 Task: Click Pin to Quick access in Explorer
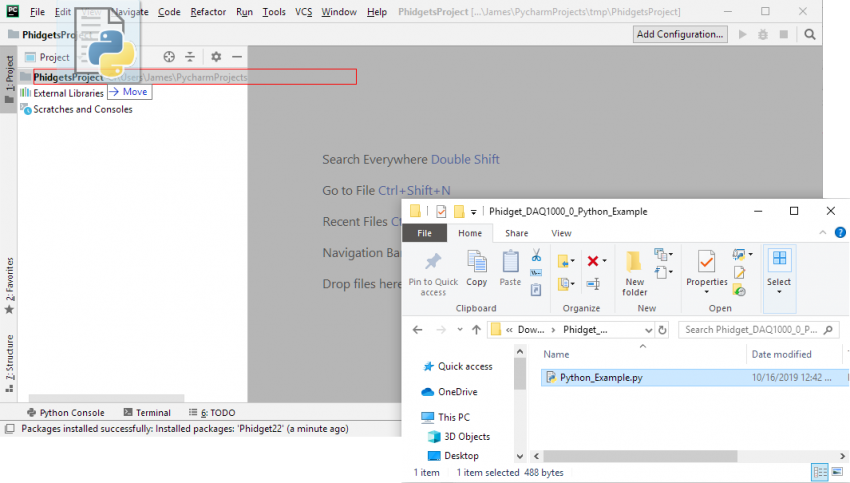[433, 274]
